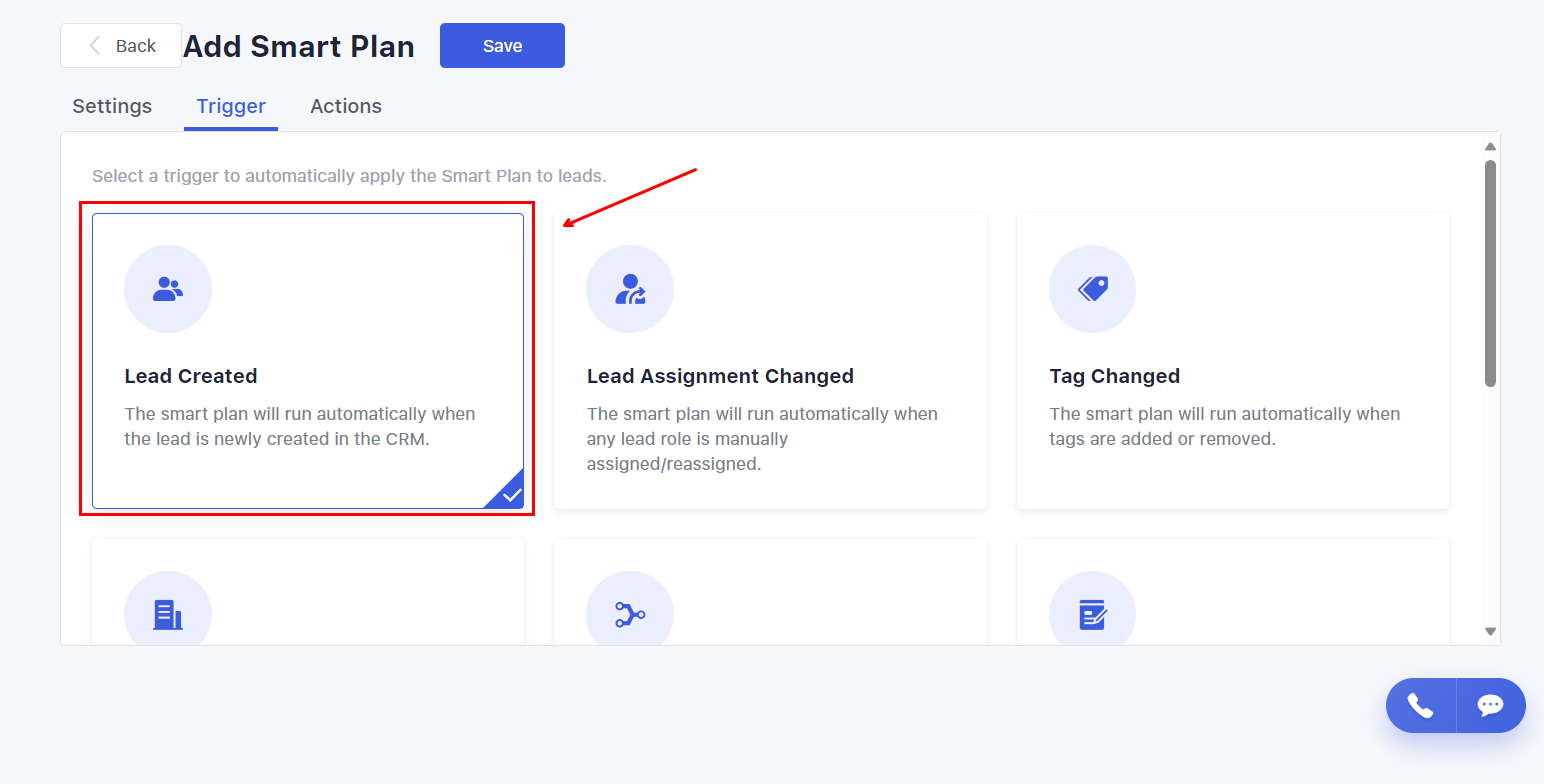
Task: Click the checkmark on Lead Created card
Action: point(511,494)
